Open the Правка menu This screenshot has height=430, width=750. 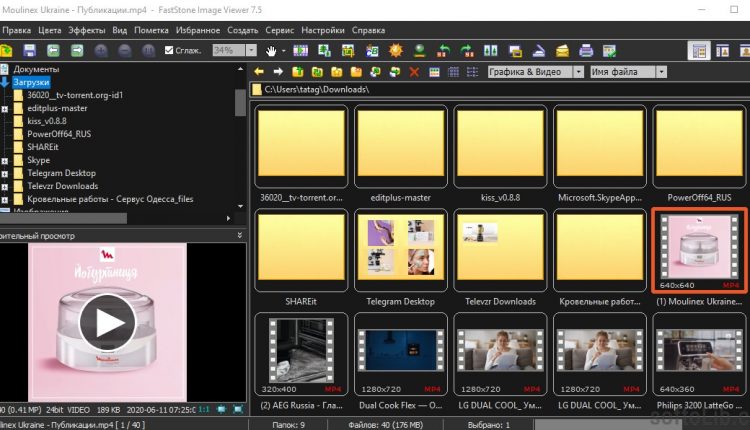16,30
